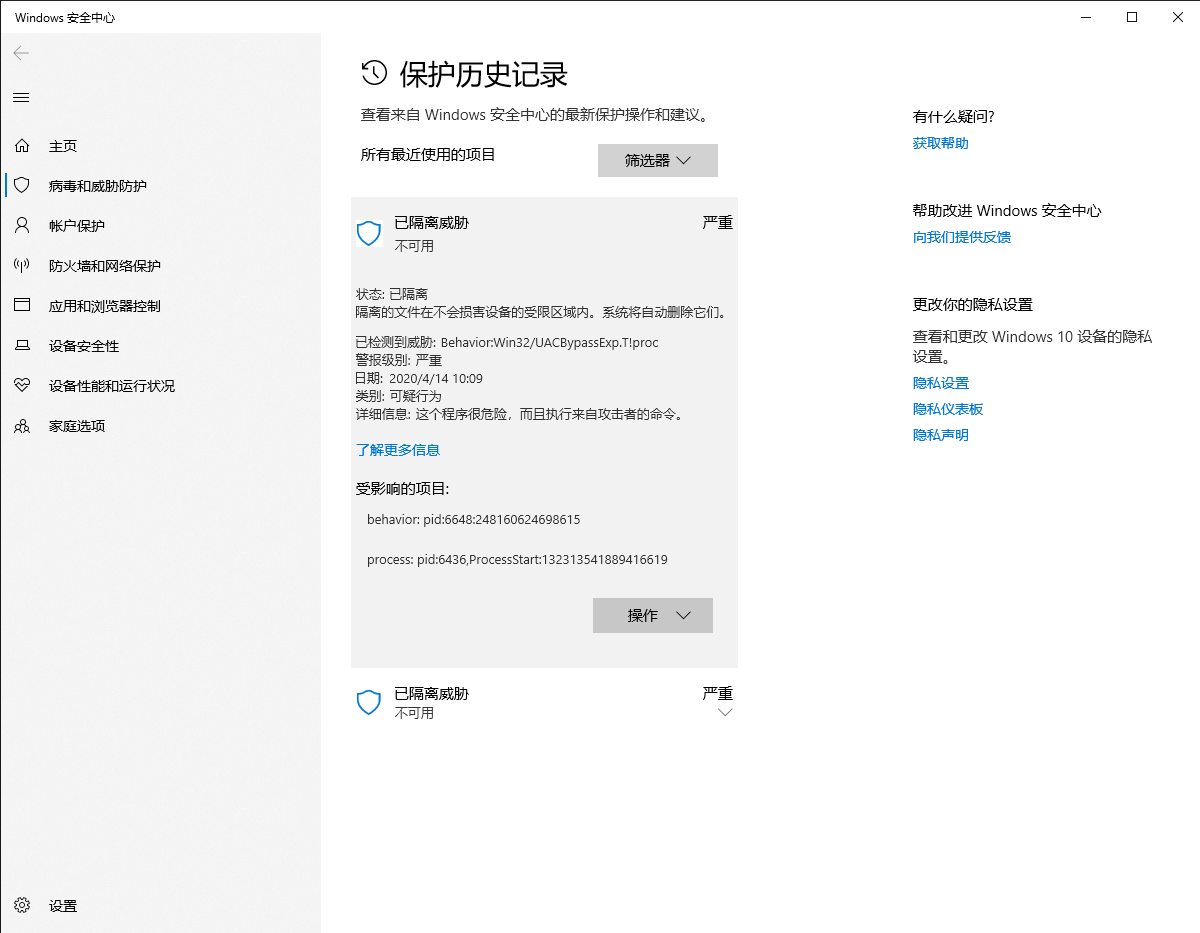Click the window icon beside 应用和浏览器控制
Screen dimensions: 1200x933
22,305
